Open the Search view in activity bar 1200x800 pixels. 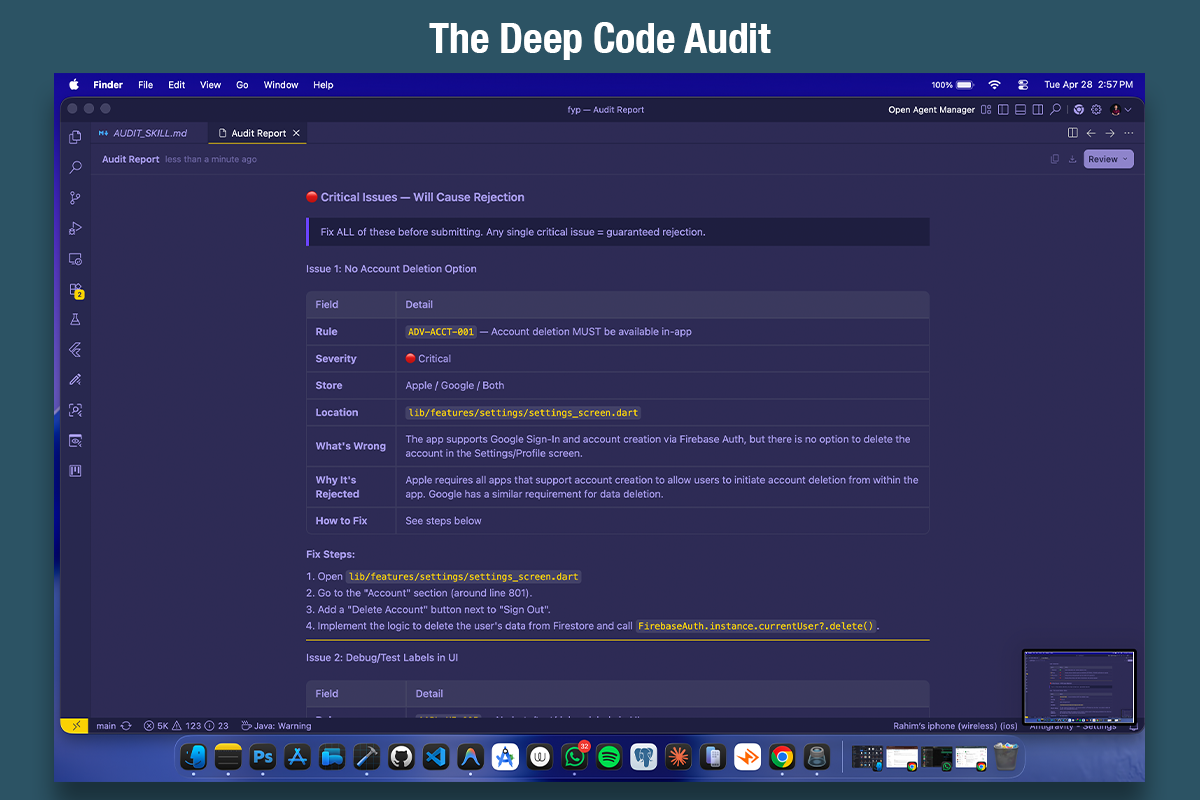point(75,168)
